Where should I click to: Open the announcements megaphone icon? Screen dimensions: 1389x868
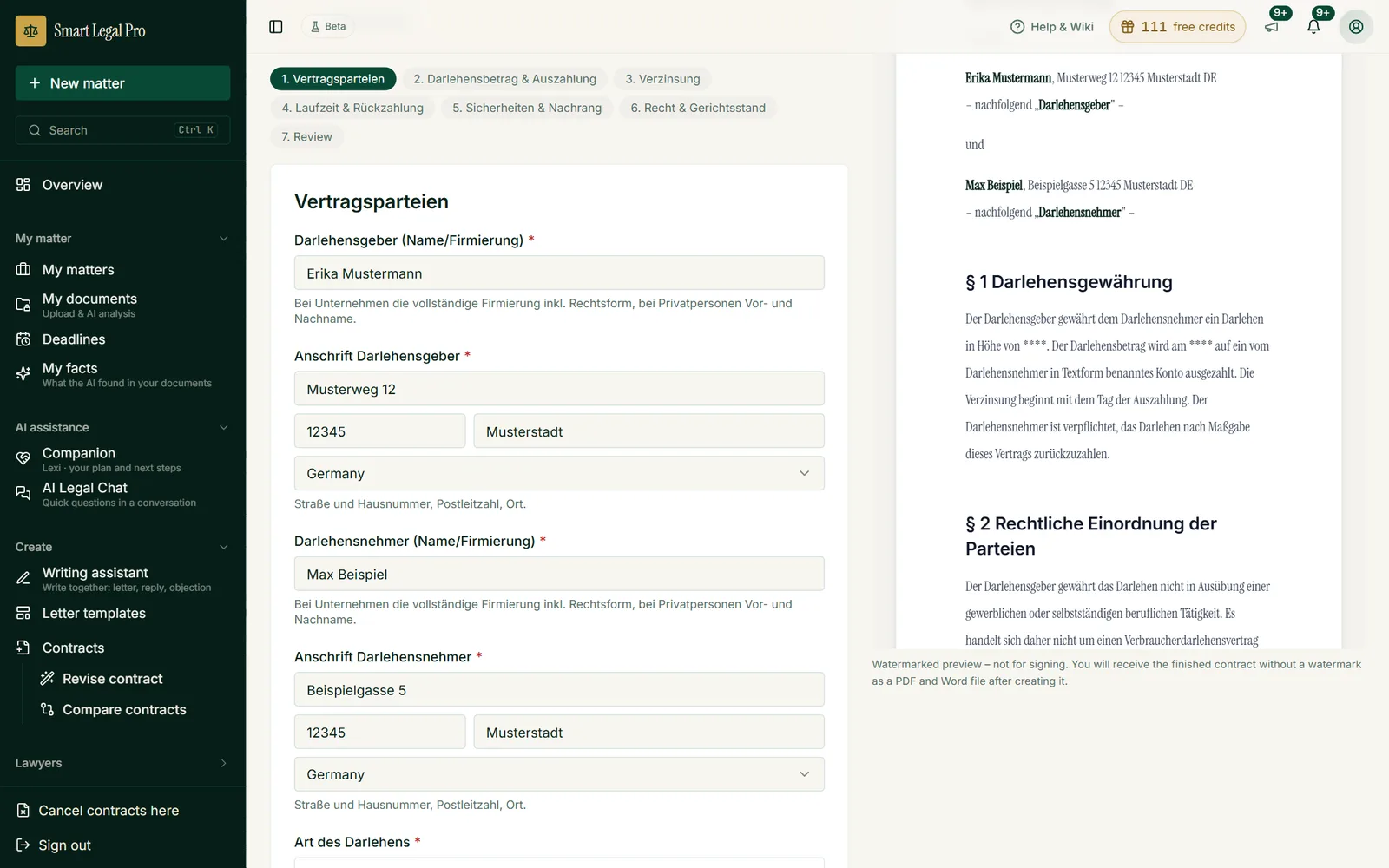pos(1272,27)
